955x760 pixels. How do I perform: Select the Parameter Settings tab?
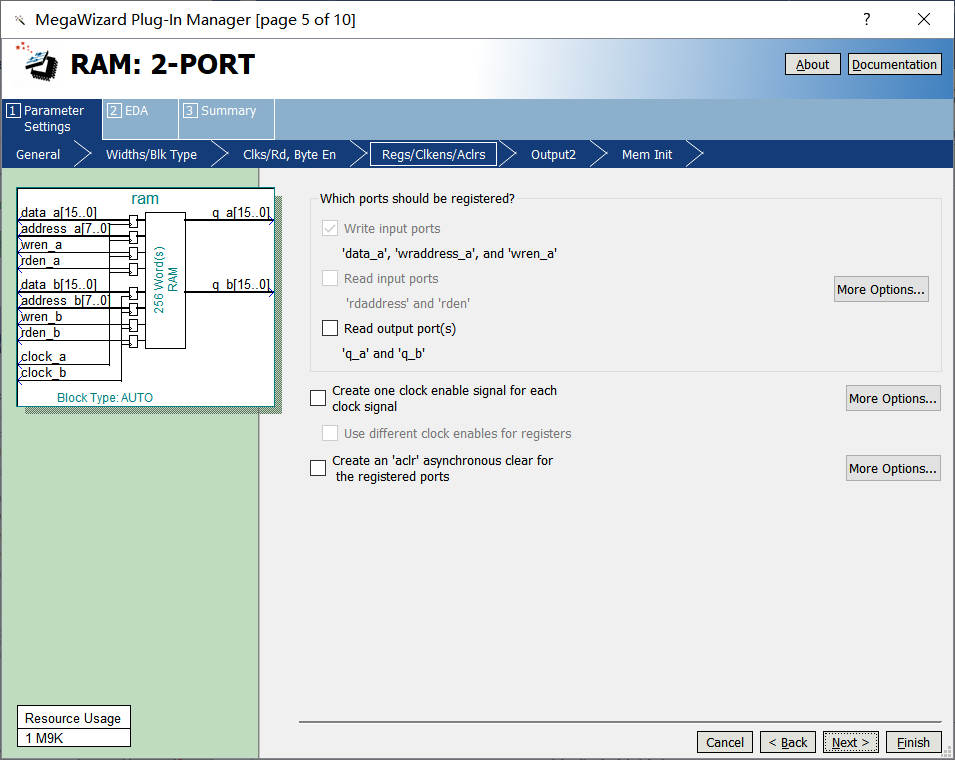point(52,119)
